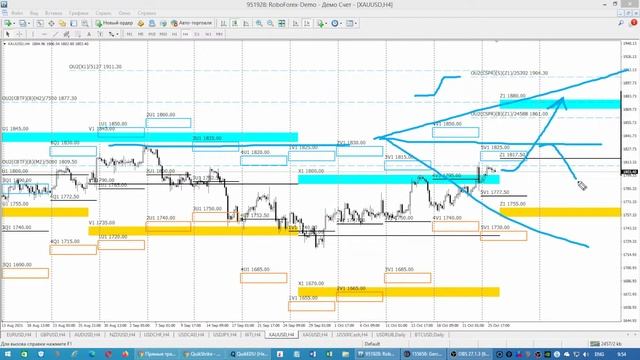Image resolution: width=640 pixels, height=360 pixels.
Task: Switch to the EURUSD,H4 chart tab
Action: coord(19,335)
